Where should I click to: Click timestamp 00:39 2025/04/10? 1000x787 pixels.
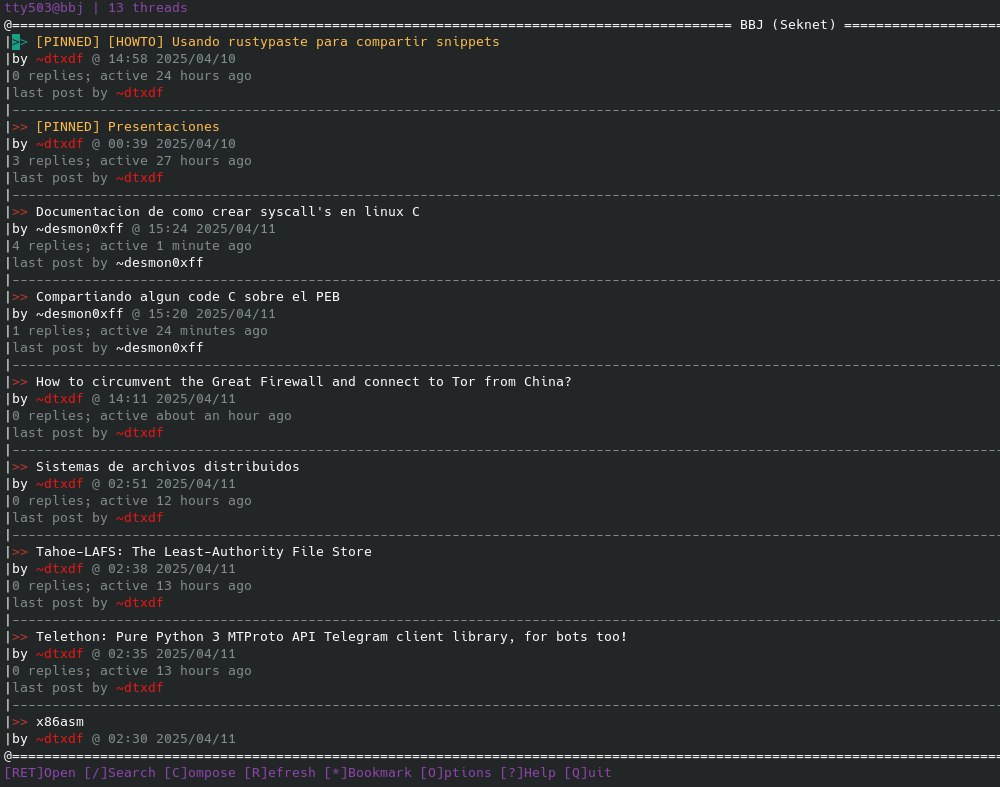[x=172, y=143]
